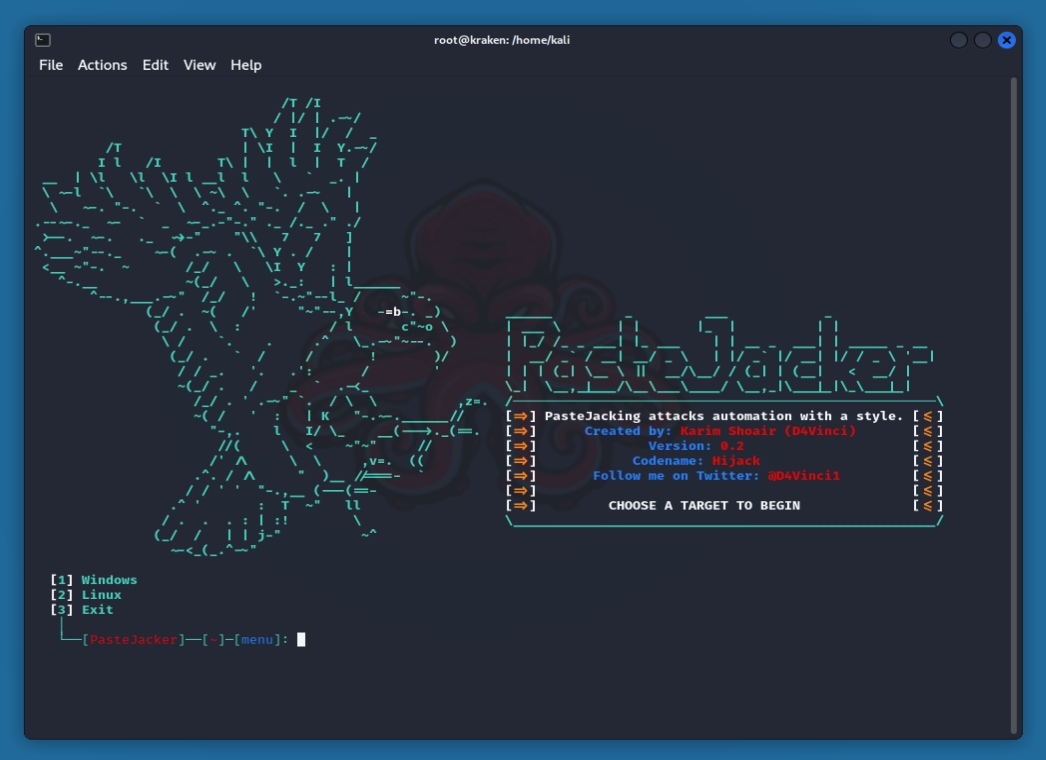Open the File menu
This screenshot has height=760, width=1046.
coord(51,65)
